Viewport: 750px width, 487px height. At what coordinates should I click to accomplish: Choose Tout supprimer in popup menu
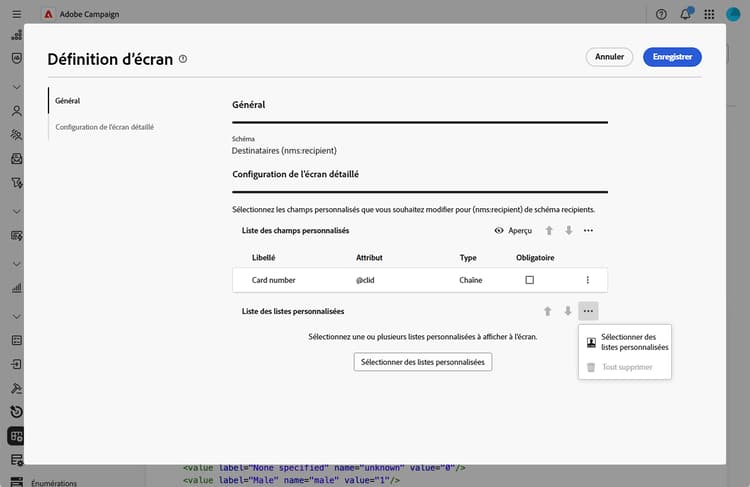coord(625,367)
